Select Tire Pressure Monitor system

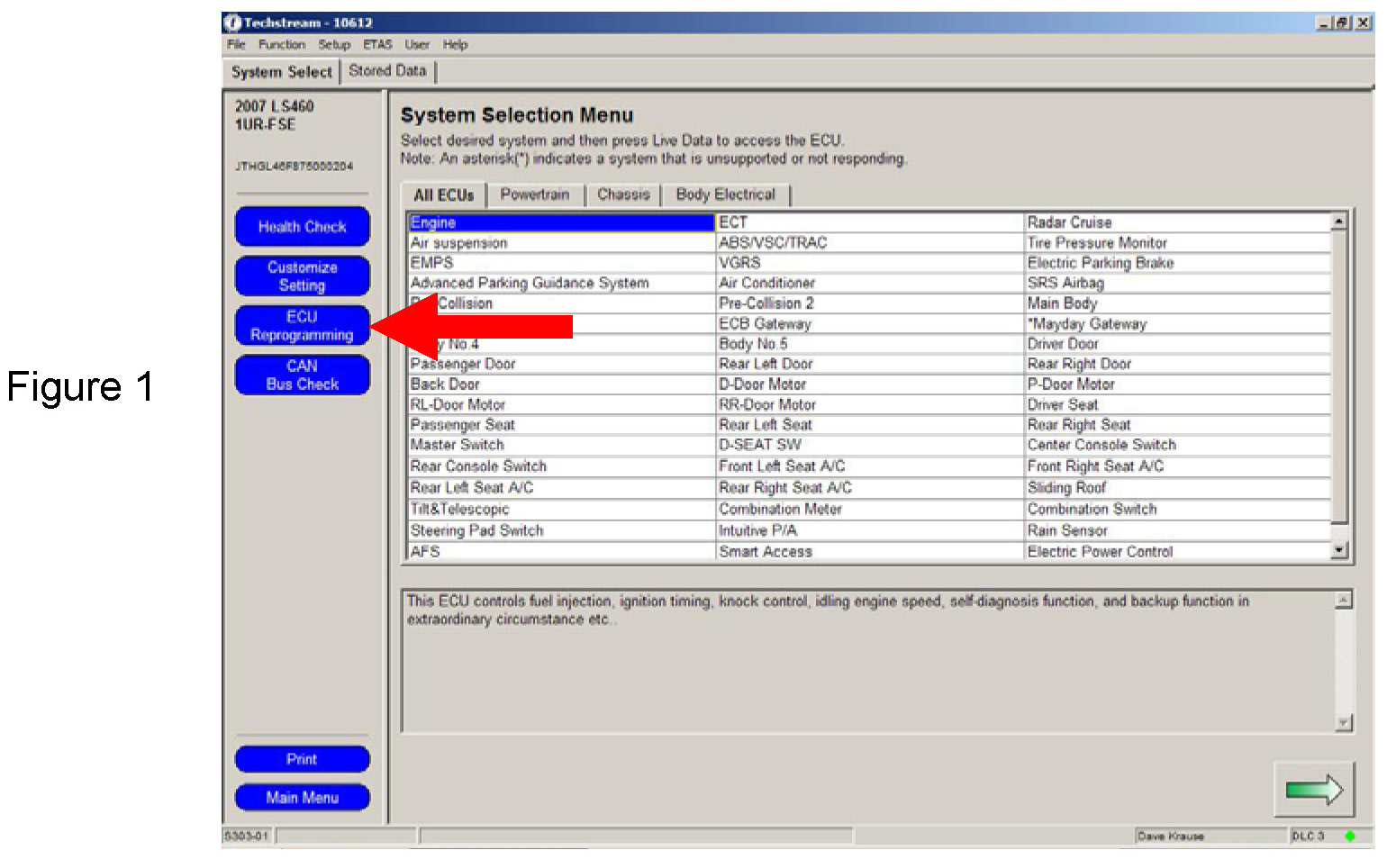(1096, 243)
